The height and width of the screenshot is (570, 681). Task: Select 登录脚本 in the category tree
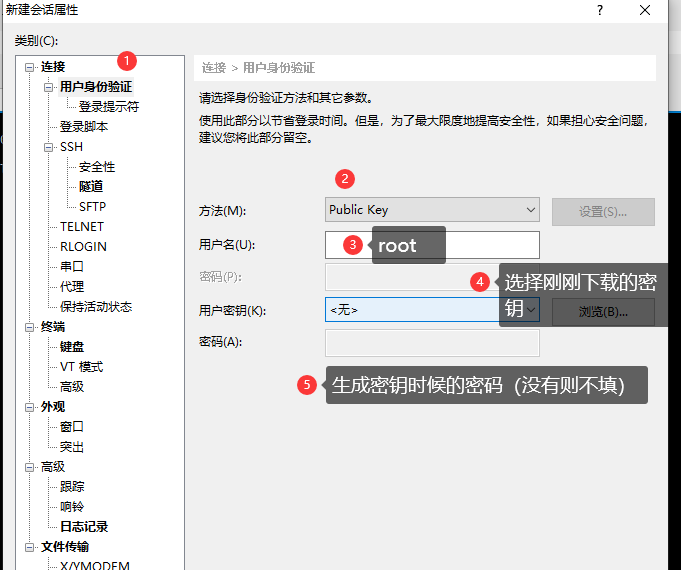pos(84,127)
